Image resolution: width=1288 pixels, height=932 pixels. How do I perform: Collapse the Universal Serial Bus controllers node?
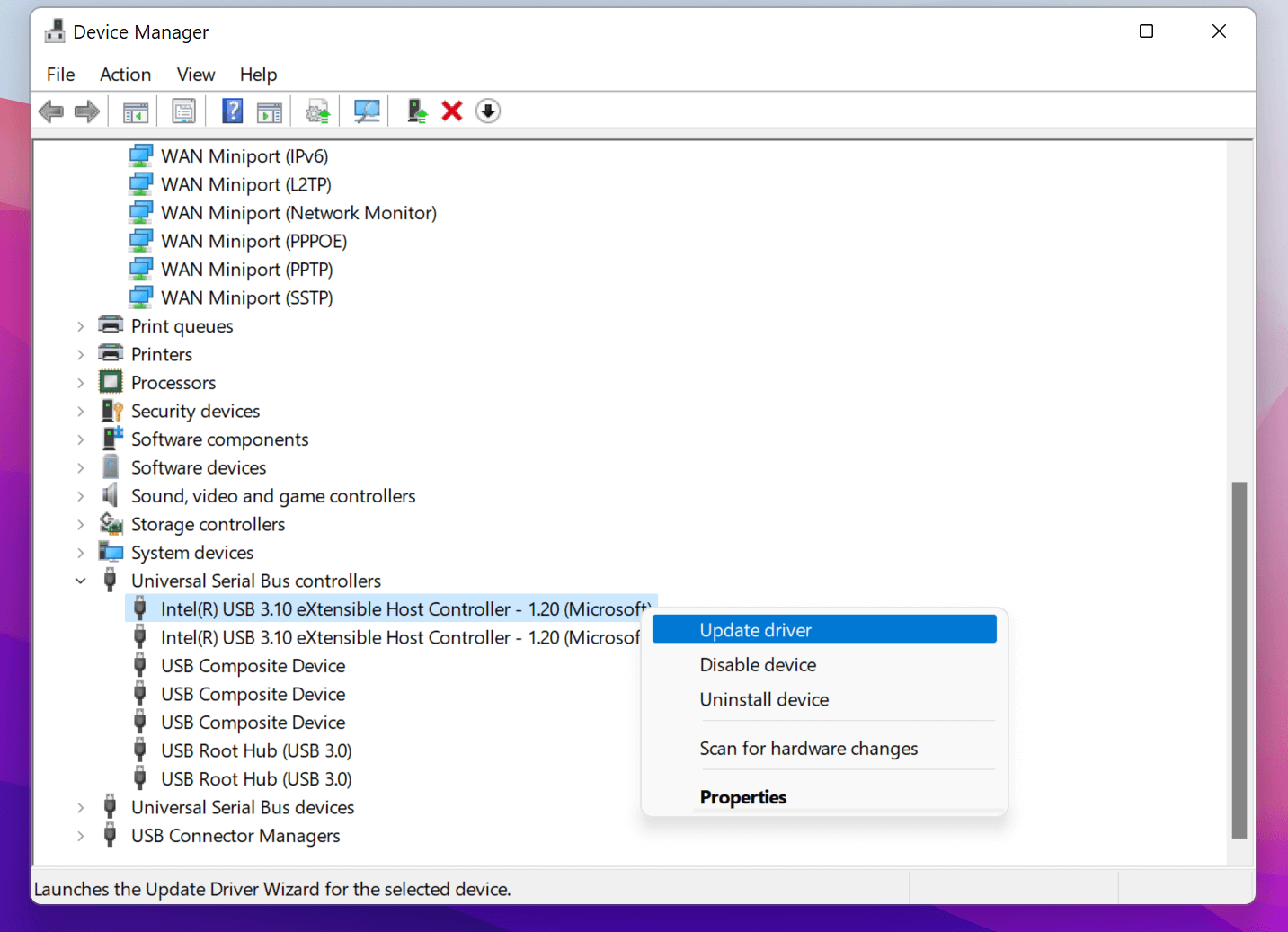[x=80, y=581]
